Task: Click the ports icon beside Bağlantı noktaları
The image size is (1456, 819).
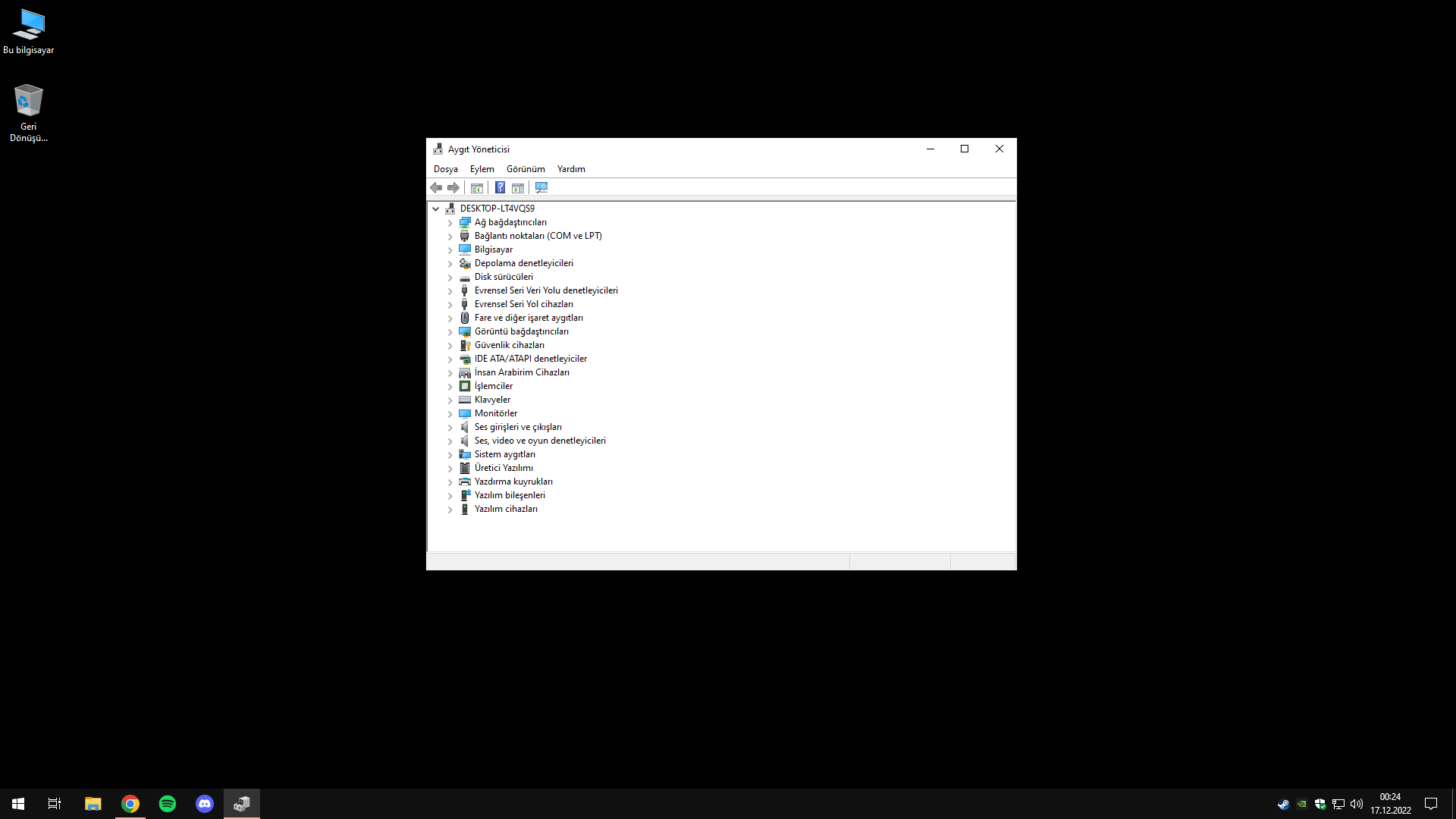Action: pos(465,236)
